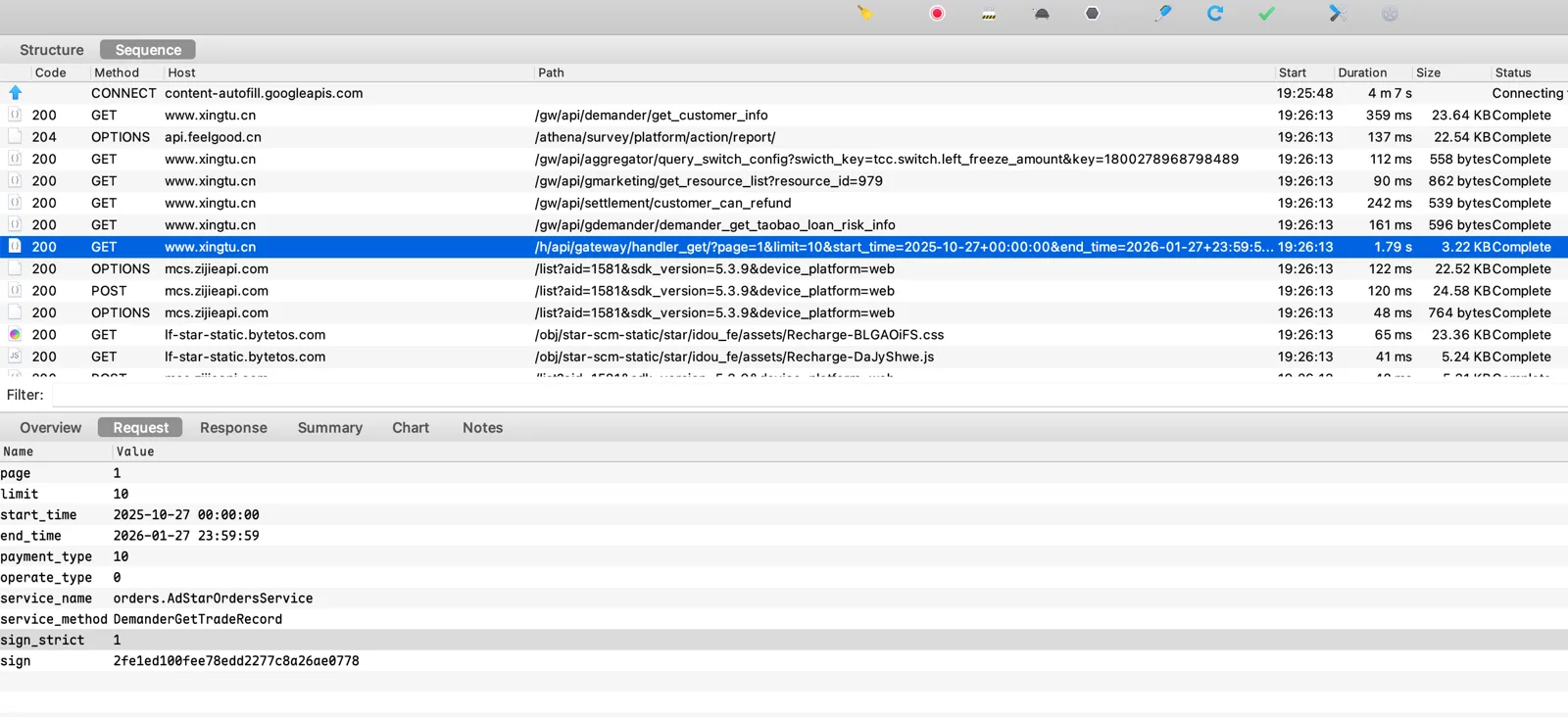Select the Recharge-BLGAOiFS.css request row

coord(739,335)
